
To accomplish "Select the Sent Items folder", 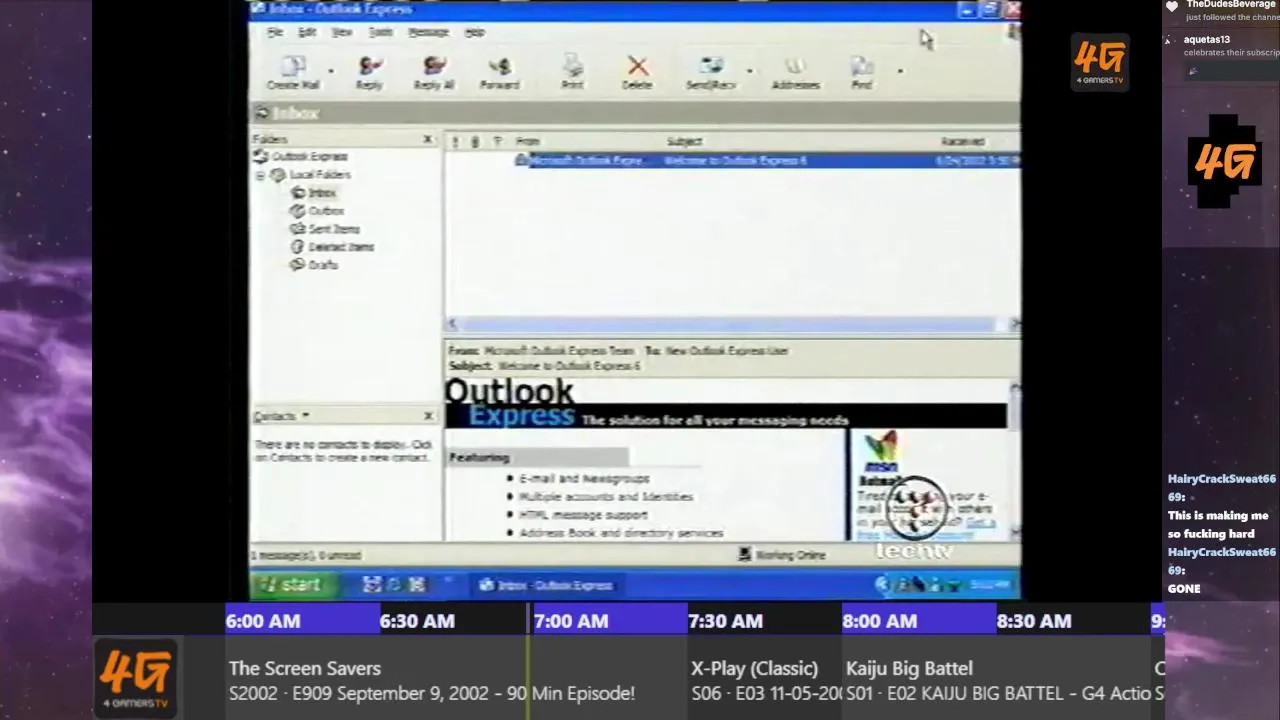I will pos(326,229).
